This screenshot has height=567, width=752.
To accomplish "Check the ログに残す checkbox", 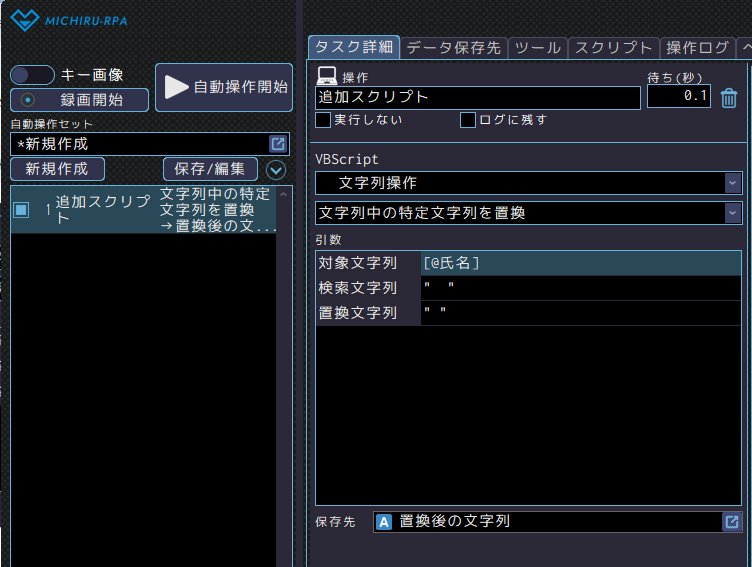I will coord(468,120).
